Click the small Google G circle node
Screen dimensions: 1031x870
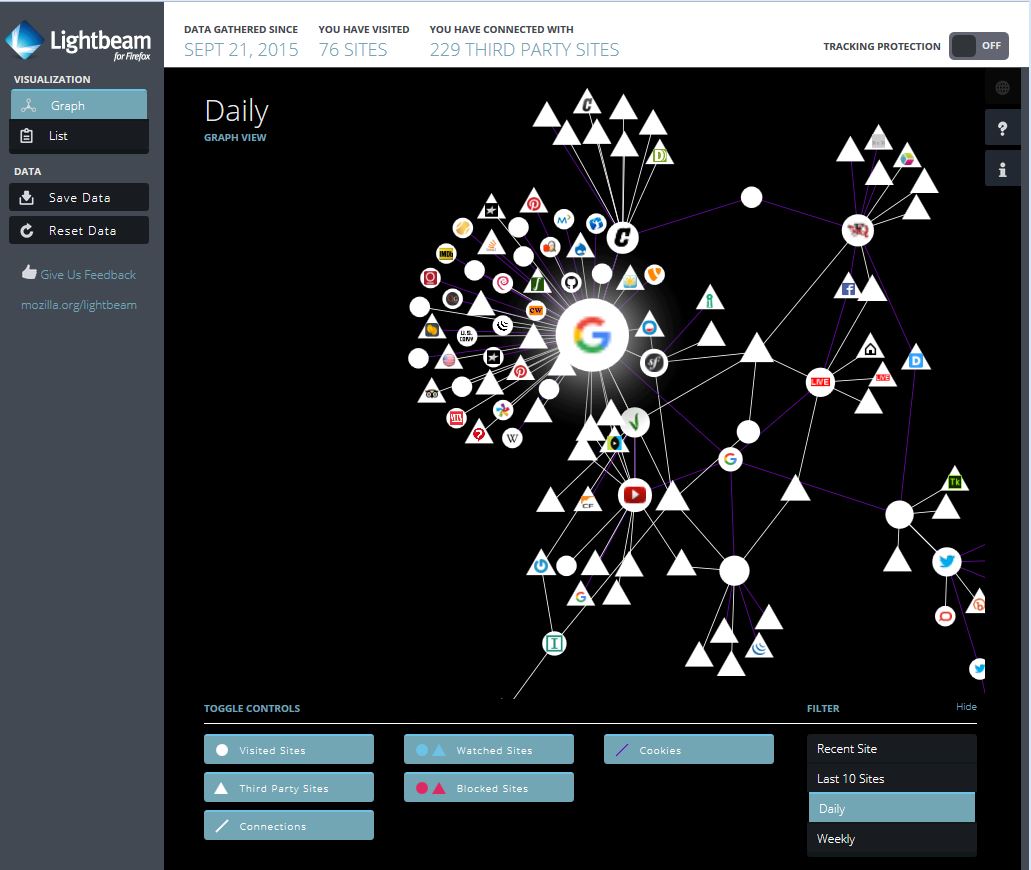click(x=730, y=459)
